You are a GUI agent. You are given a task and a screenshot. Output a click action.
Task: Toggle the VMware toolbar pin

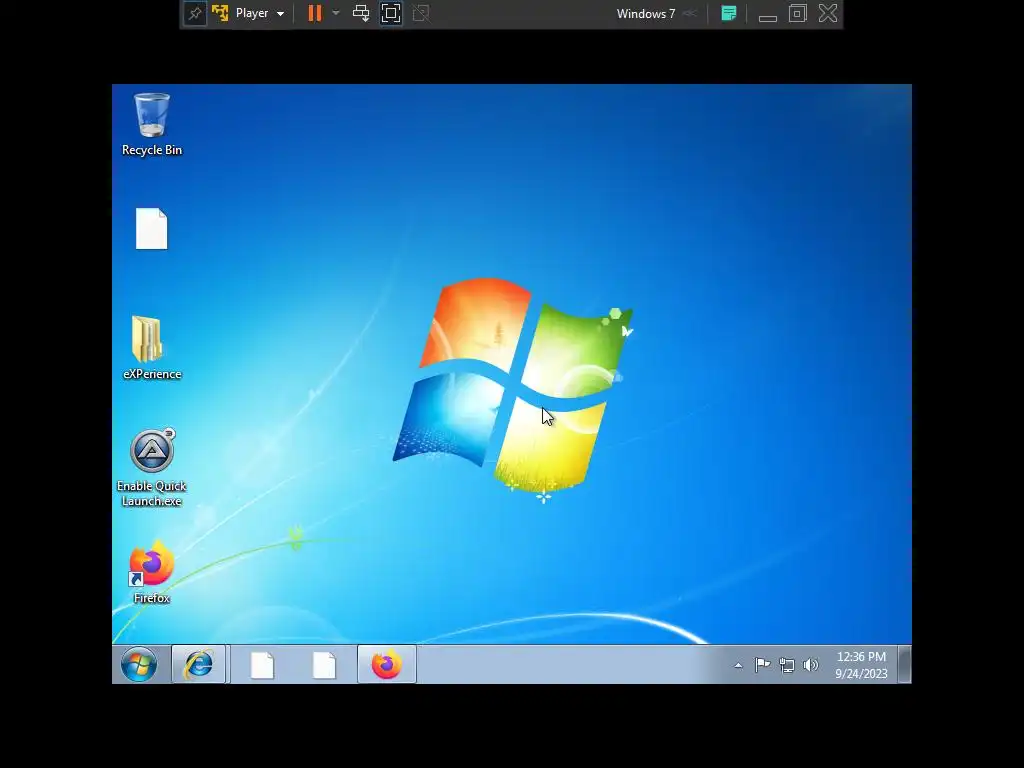pyautogui.click(x=195, y=13)
